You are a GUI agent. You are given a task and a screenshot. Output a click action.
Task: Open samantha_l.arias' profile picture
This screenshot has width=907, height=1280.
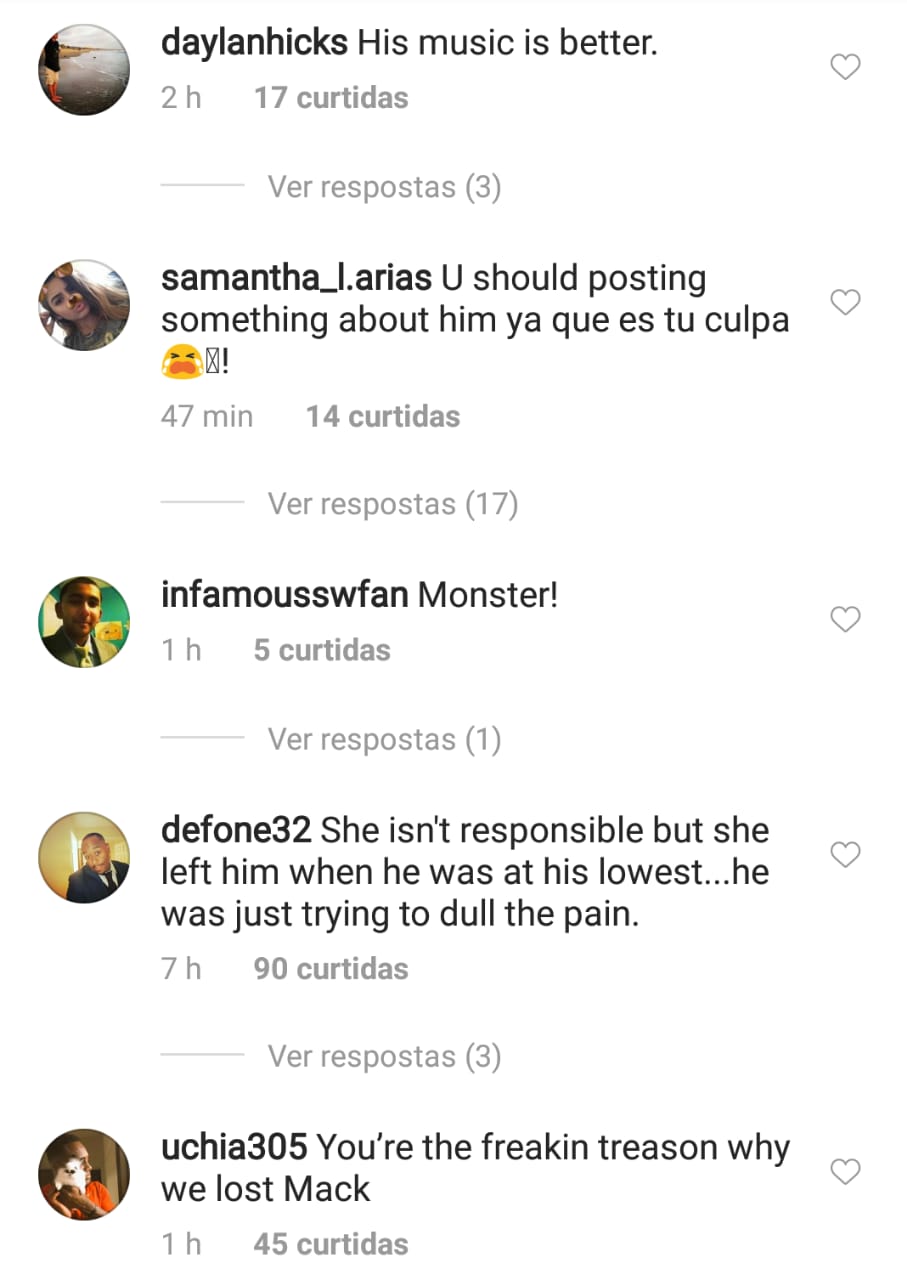pos(84,305)
